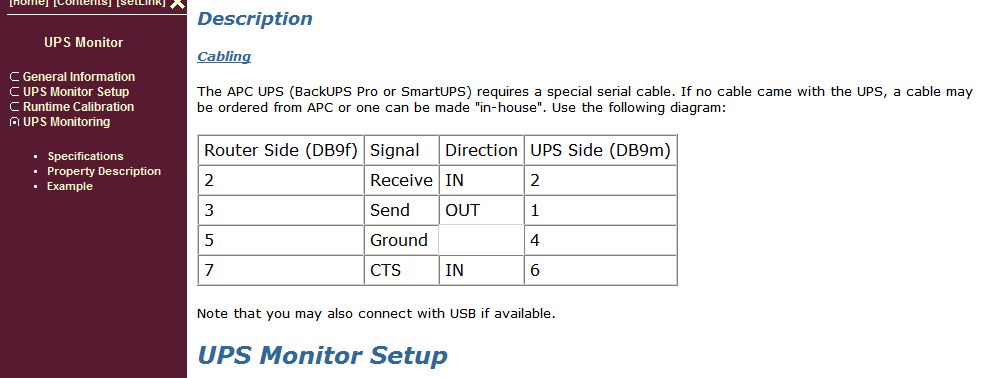Go to the Example subsection
The height and width of the screenshot is (378, 983).
(70, 186)
